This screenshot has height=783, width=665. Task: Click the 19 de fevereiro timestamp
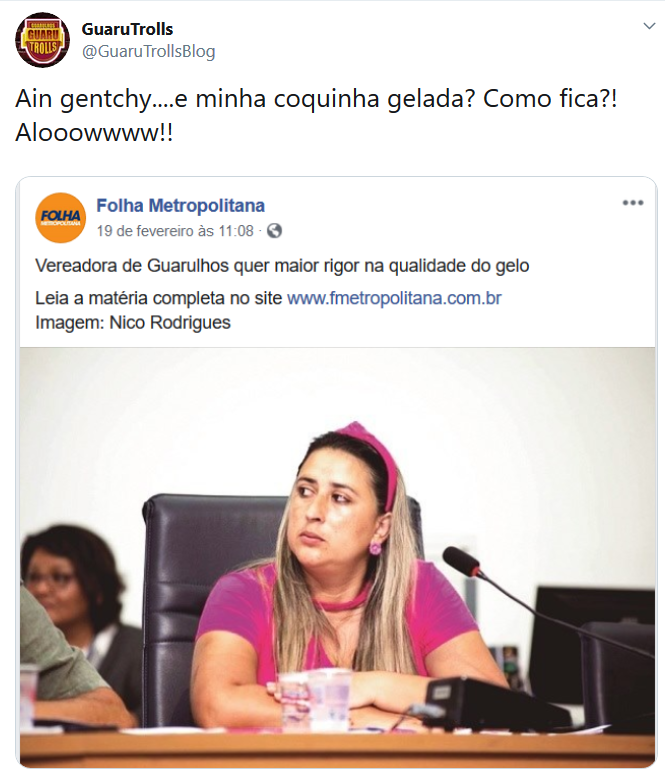coord(175,231)
